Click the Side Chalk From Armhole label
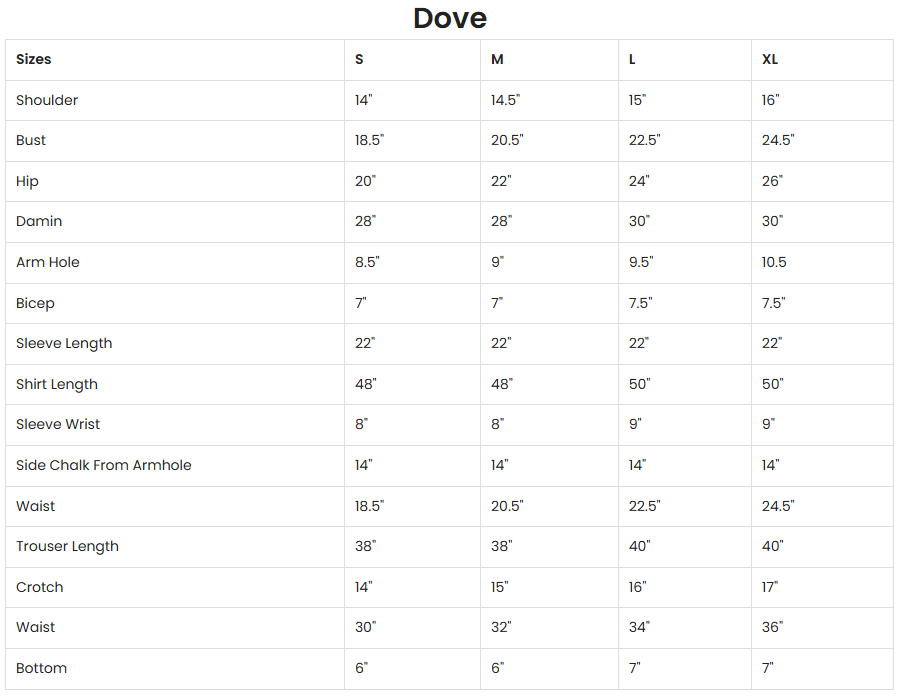 coord(104,465)
